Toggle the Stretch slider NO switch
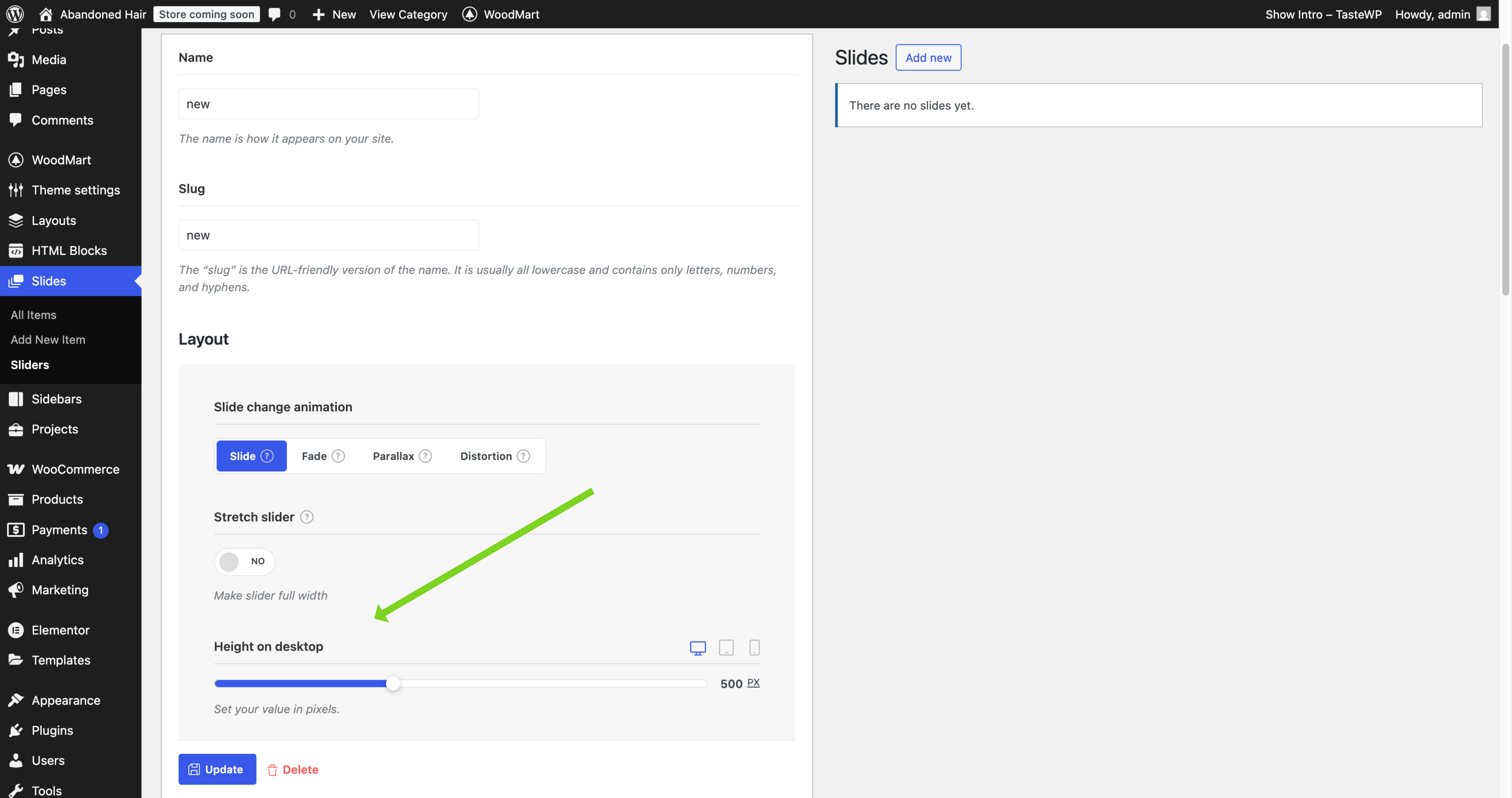 [x=244, y=562]
